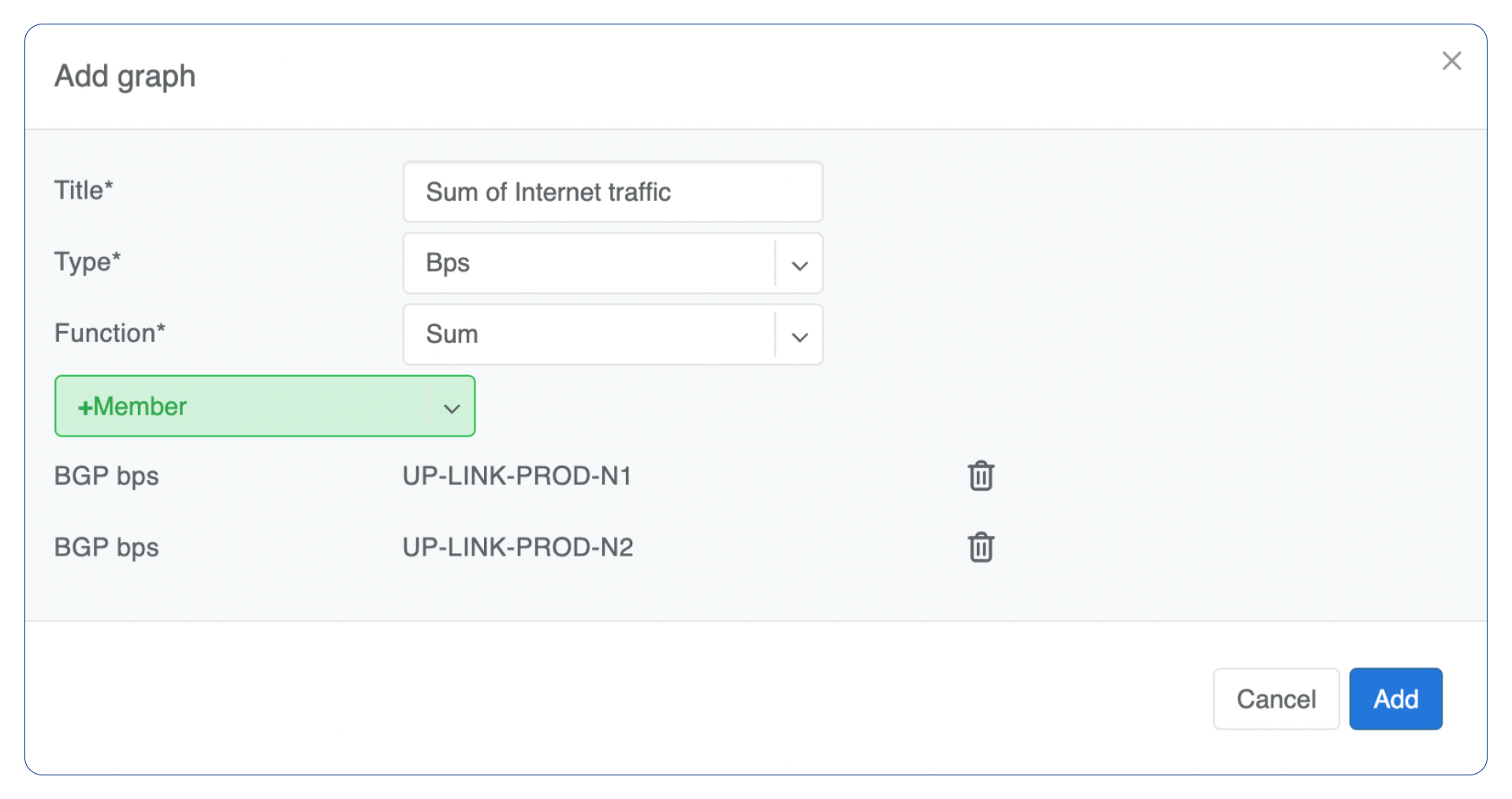The height and width of the screenshot is (799, 1512).
Task: Click the +Member dropdown chevron arrow
Action: tap(451, 407)
